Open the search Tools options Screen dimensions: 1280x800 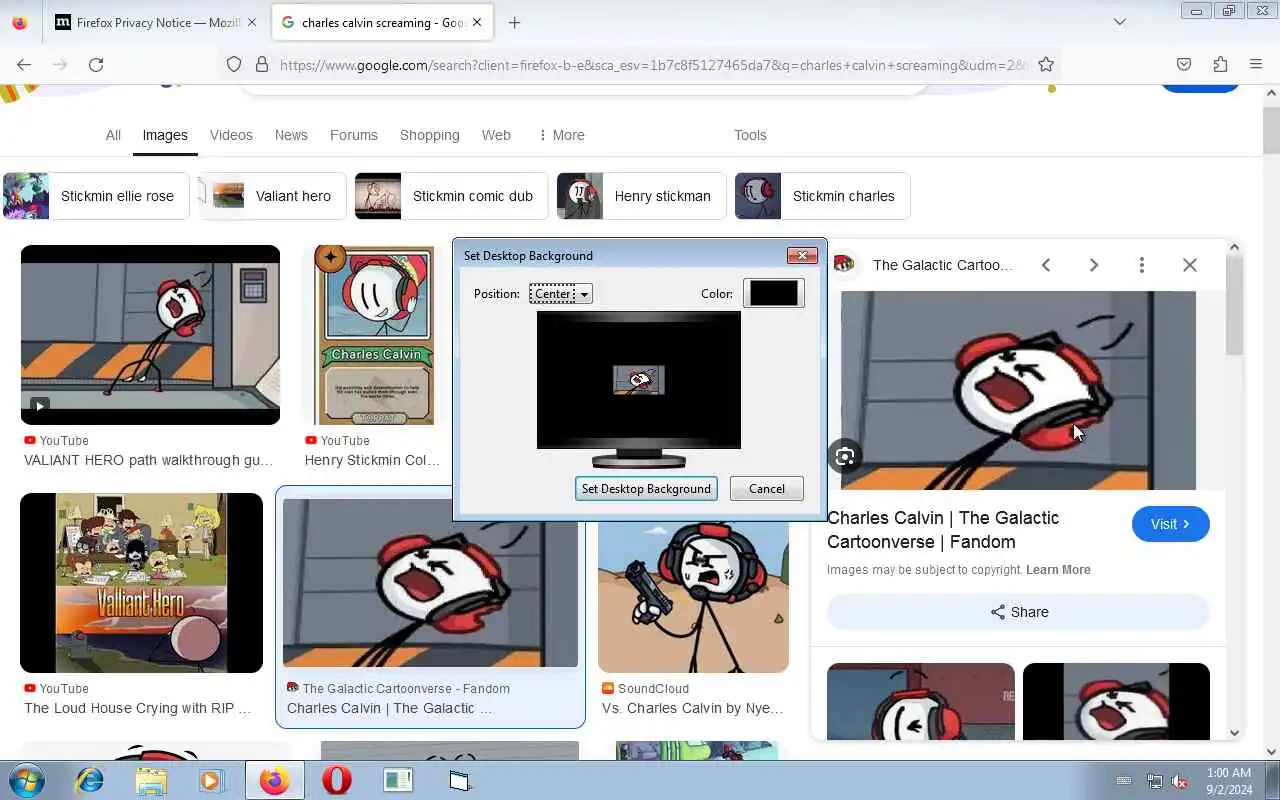[x=750, y=135]
